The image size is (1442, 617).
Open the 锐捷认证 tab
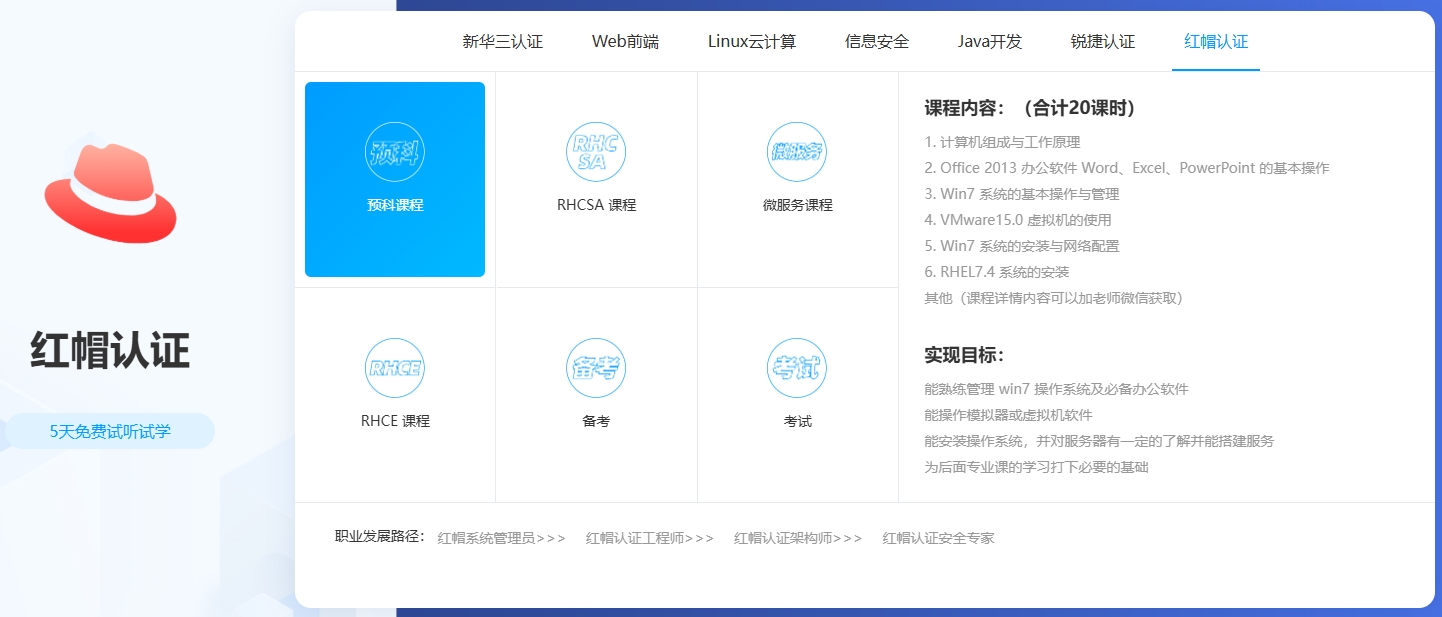(1103, 42)
